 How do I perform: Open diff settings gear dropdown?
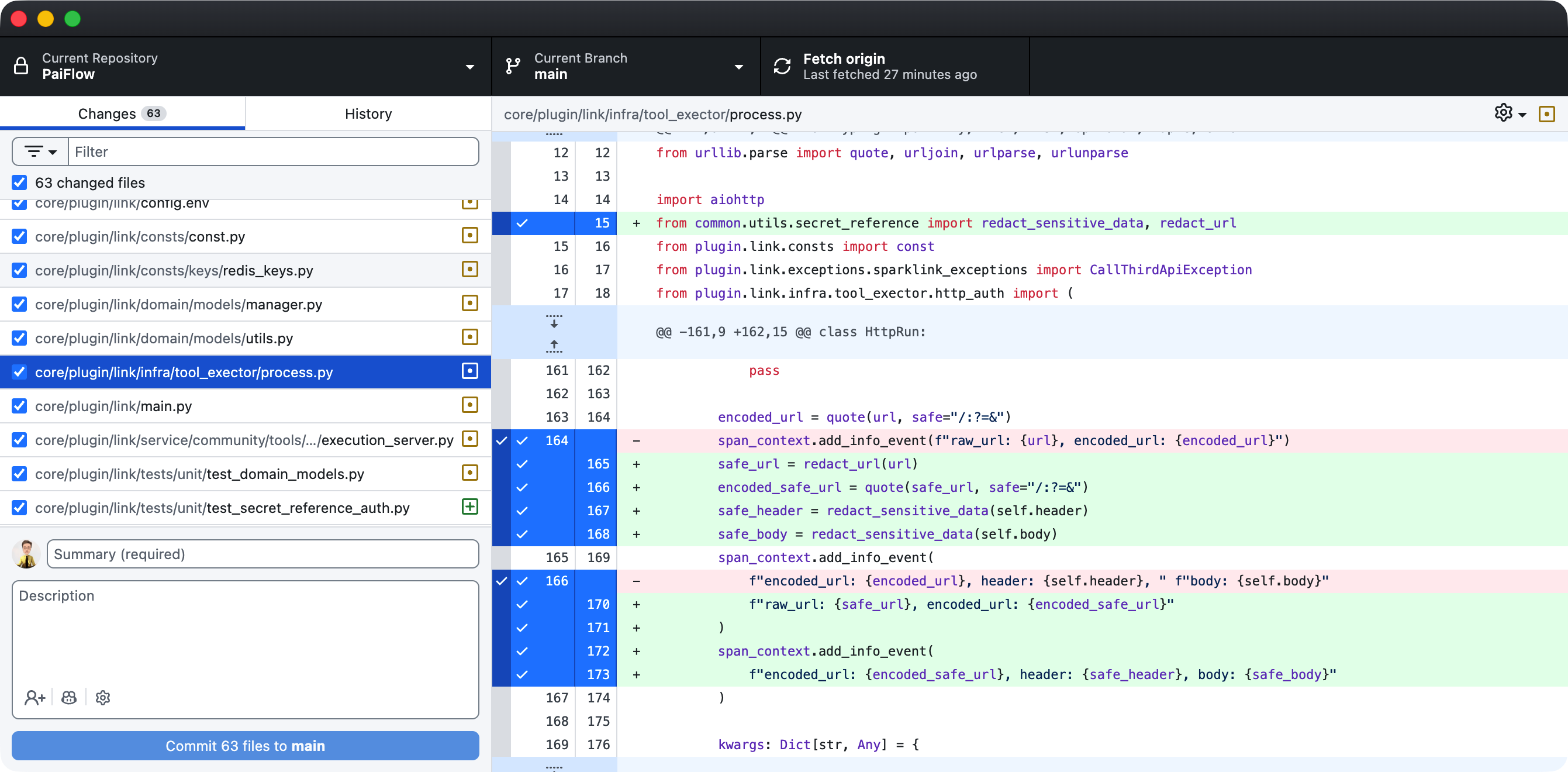[1510, 113]
